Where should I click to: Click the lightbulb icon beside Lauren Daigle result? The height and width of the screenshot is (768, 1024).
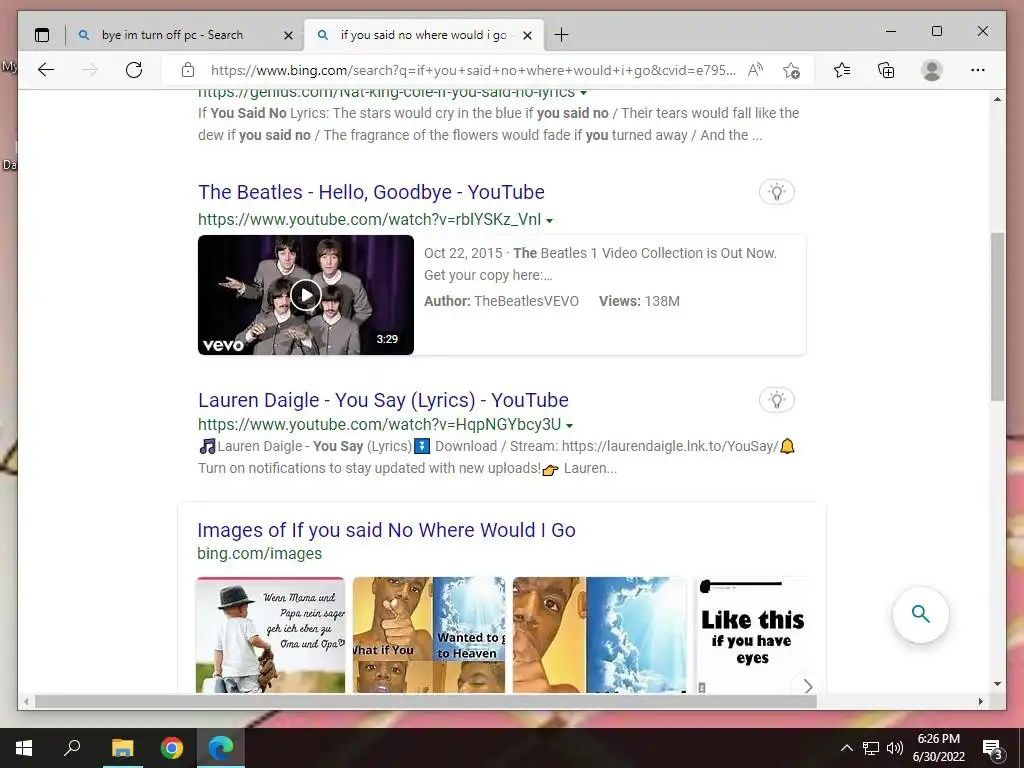pos(776,400)
